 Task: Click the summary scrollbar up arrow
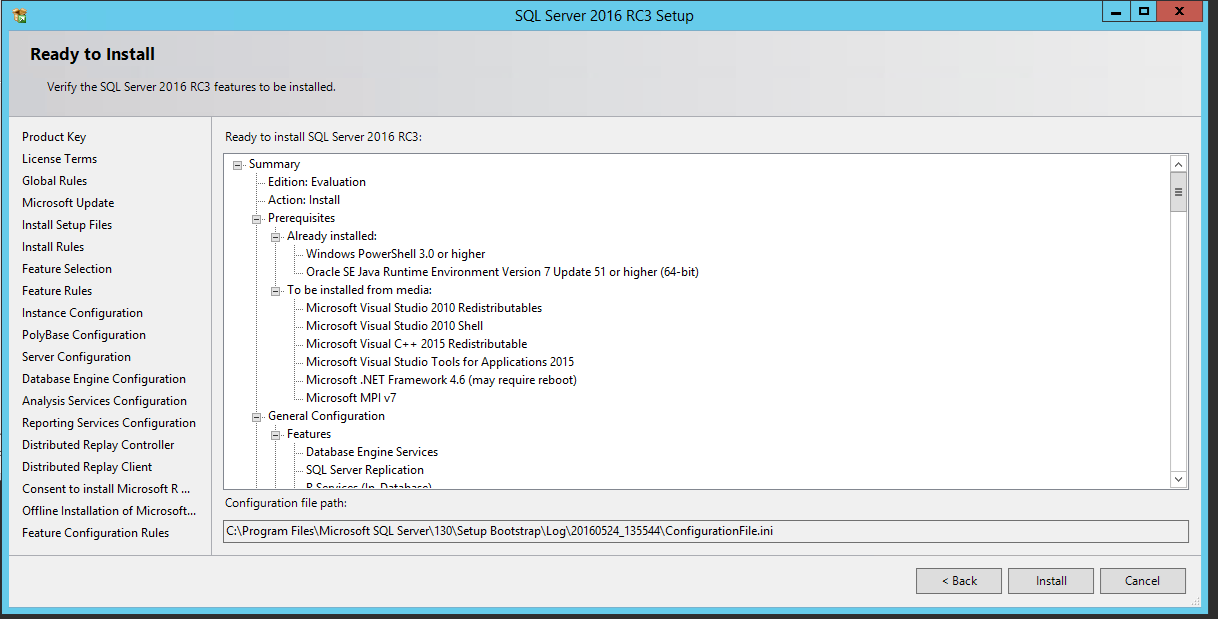tap(1179, 165)
